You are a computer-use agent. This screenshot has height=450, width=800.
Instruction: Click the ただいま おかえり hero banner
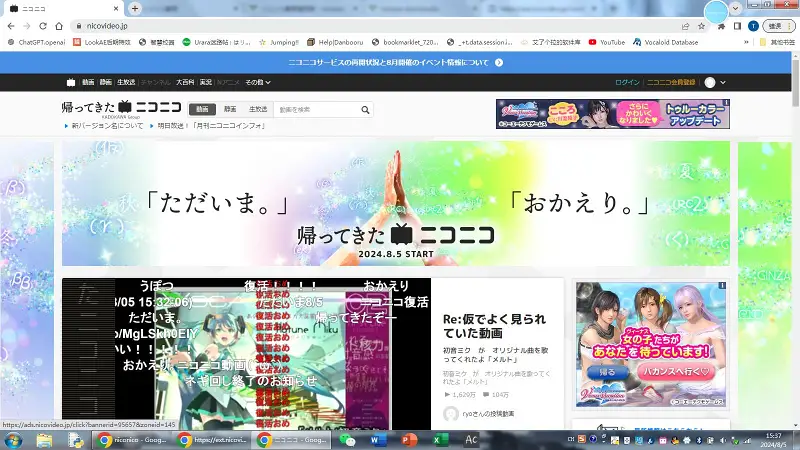(x=396, y=204)
